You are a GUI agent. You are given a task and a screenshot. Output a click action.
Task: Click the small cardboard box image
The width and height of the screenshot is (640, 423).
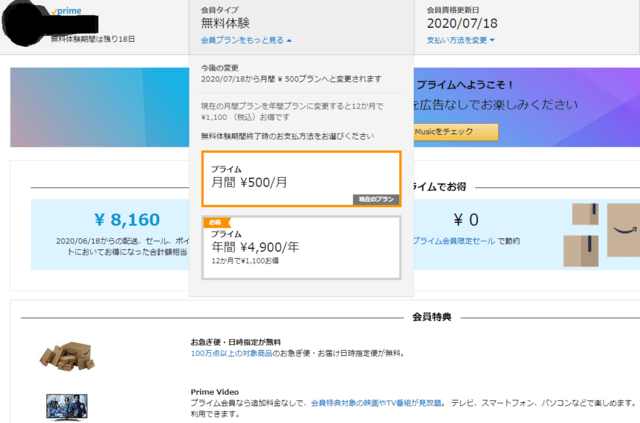(585, 214)
